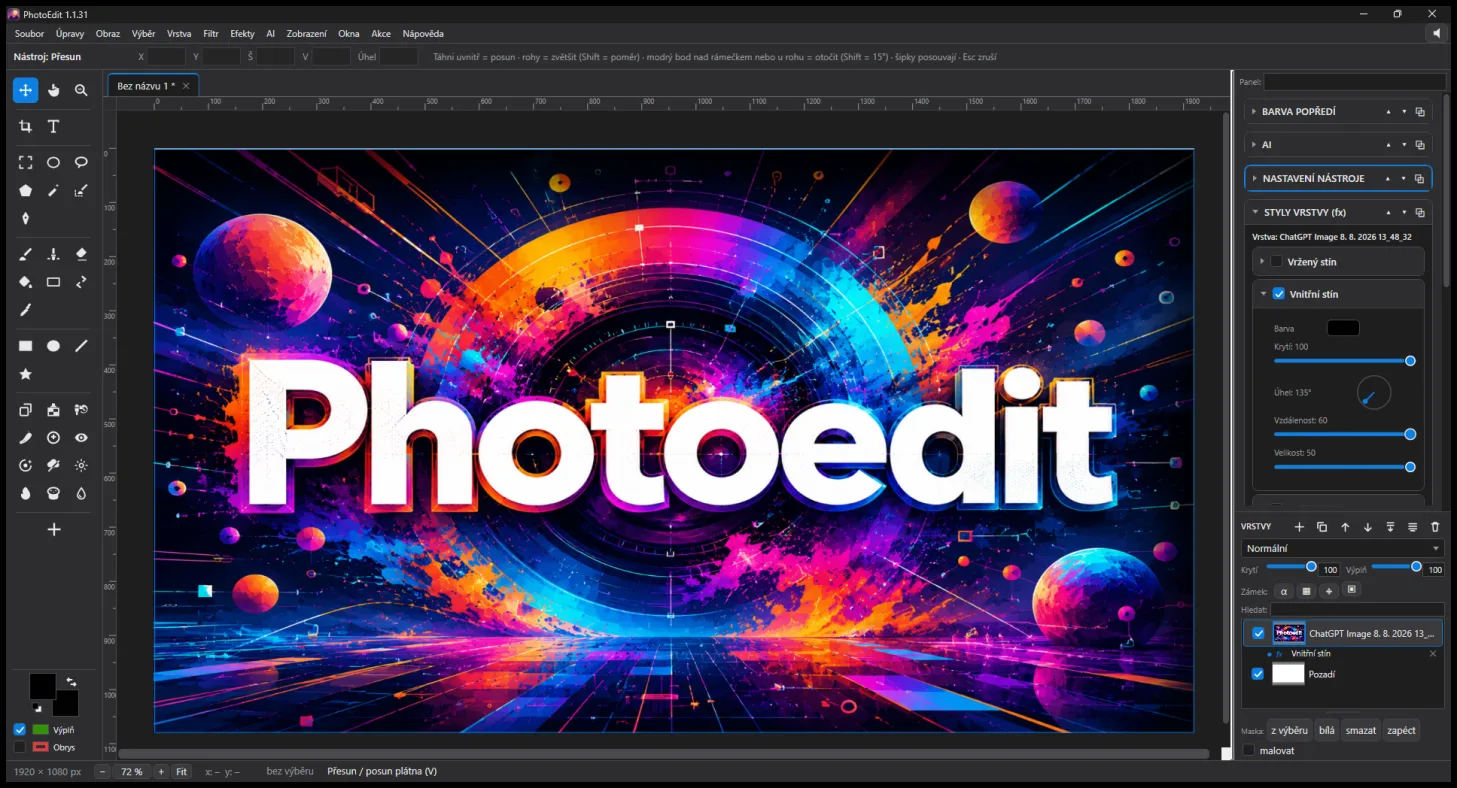
Task: Select the filled rectangle shape tool
Action: (26, 346)
